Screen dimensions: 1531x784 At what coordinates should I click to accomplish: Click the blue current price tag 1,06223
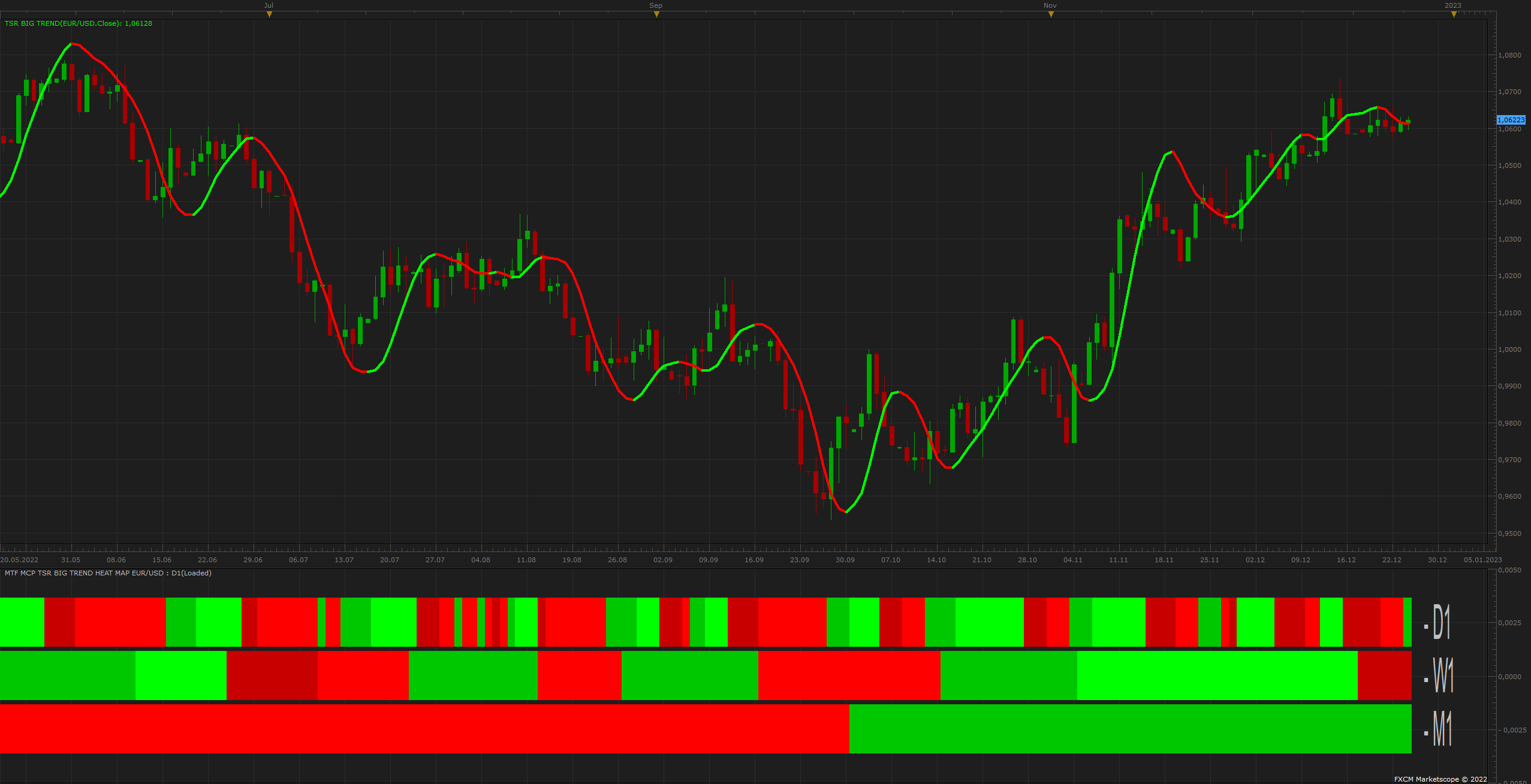1511,120
